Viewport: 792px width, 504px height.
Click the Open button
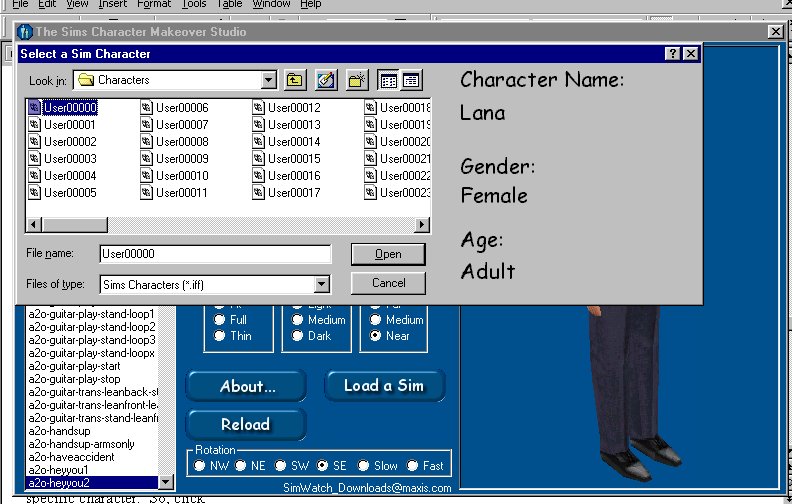click(x=388, y=254)
